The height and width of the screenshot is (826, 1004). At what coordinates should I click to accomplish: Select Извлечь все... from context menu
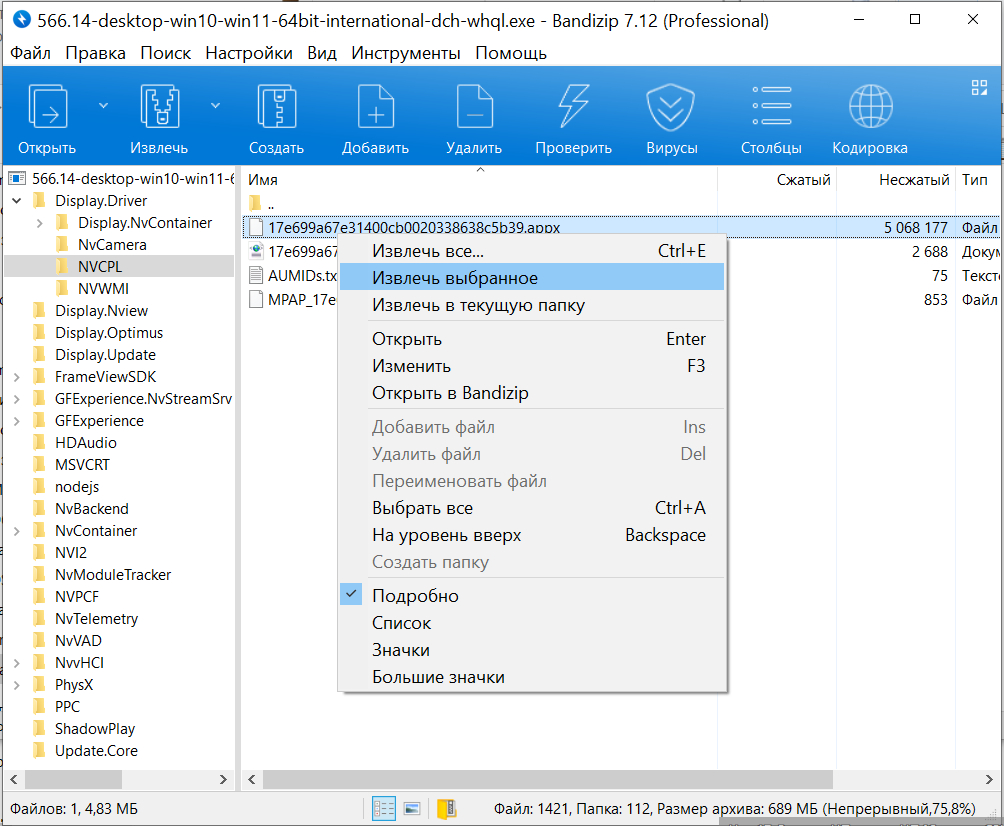click(531, 251)
